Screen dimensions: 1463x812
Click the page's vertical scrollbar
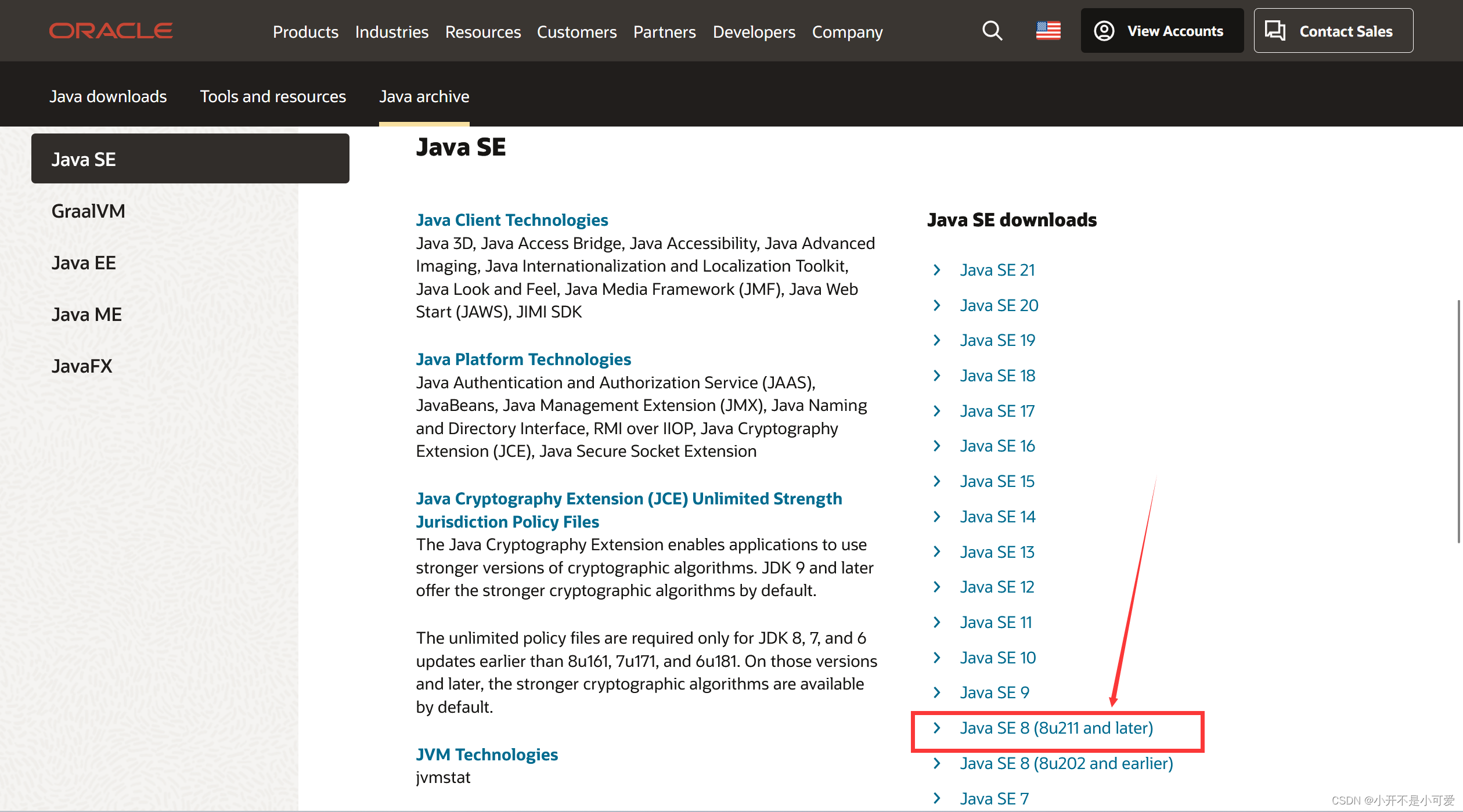tap(1458, 421)
